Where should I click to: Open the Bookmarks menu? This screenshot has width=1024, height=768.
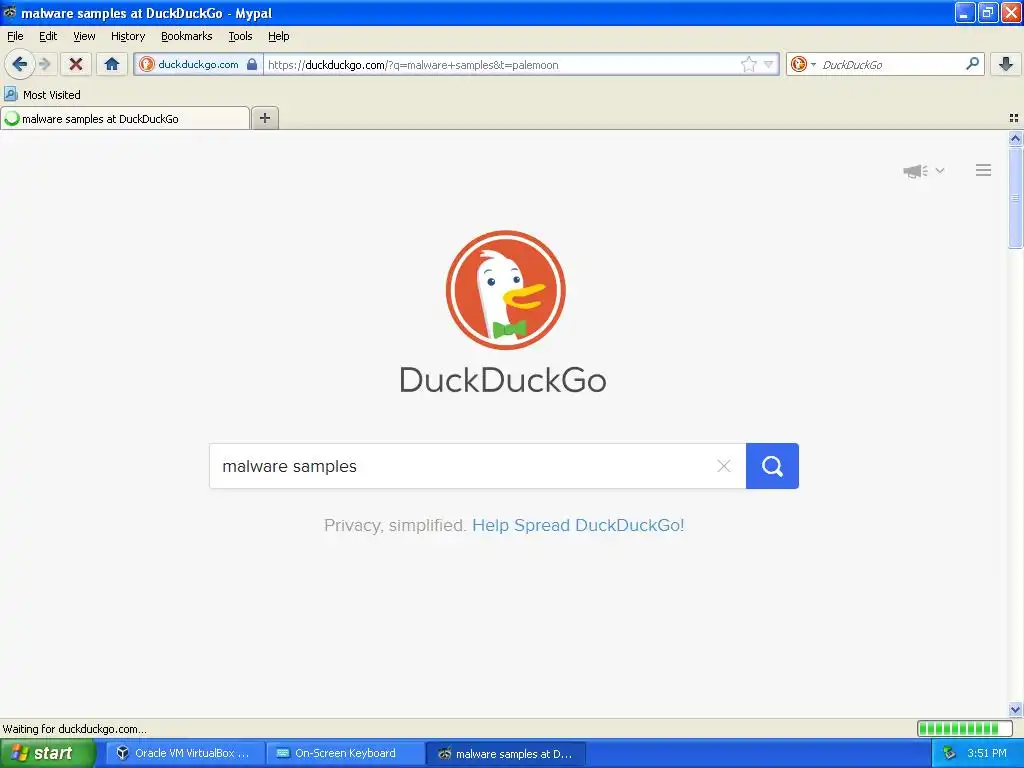(187, 37)
